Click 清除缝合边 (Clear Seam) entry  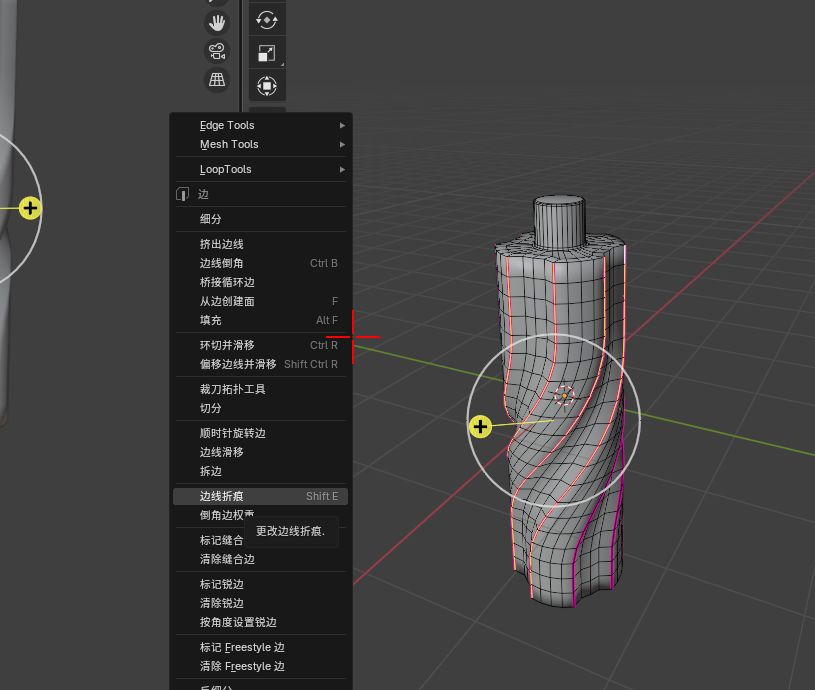coord(227,559)
